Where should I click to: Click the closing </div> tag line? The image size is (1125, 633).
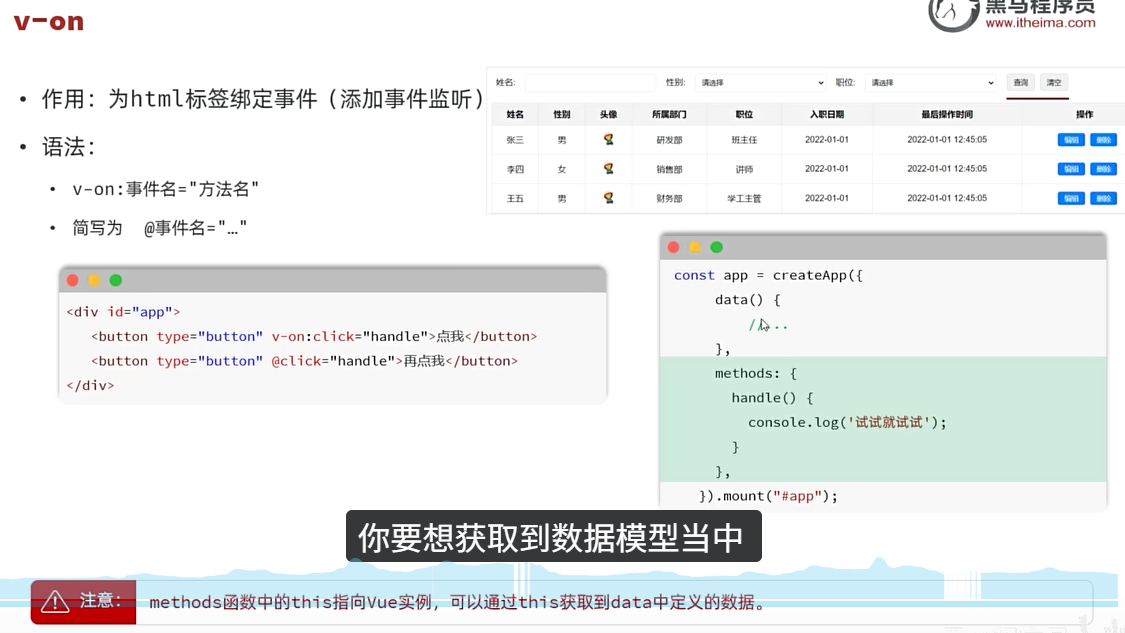click(90, 385)
